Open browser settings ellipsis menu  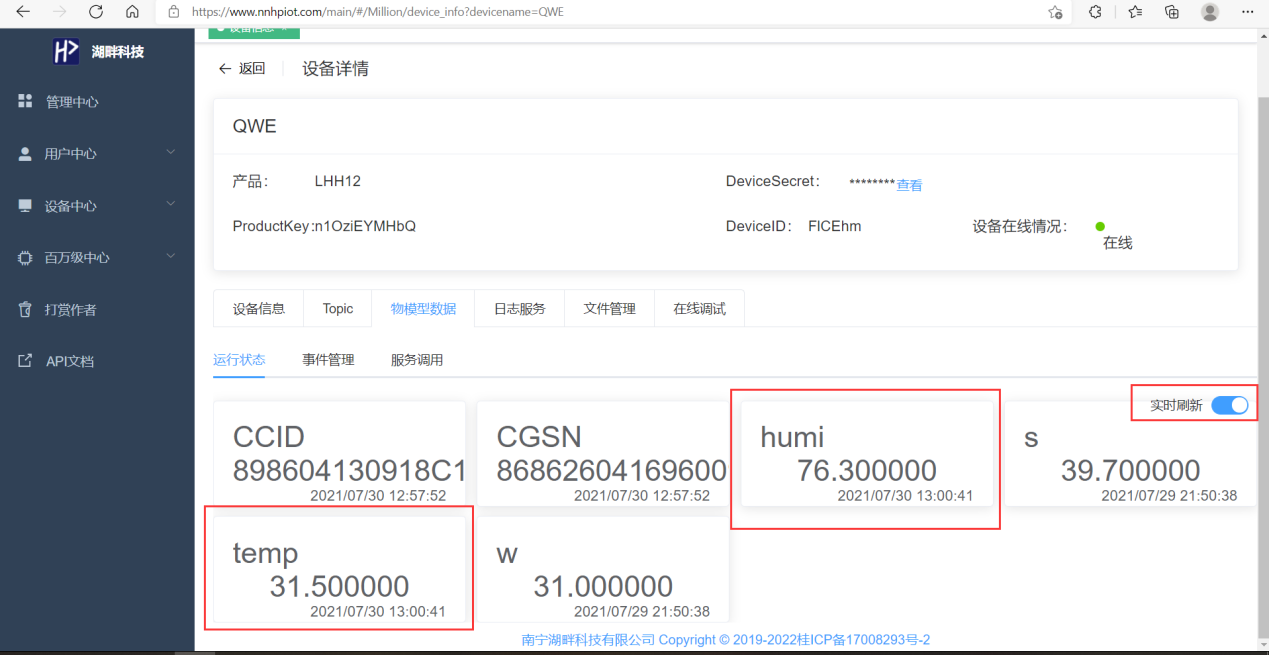[x=1247, y=12]
